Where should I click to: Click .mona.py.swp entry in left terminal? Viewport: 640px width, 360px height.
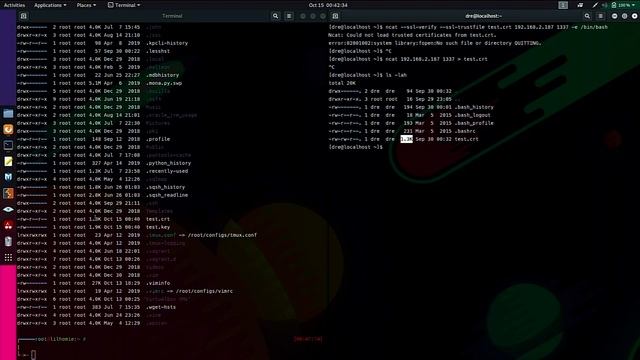point(164,83)
